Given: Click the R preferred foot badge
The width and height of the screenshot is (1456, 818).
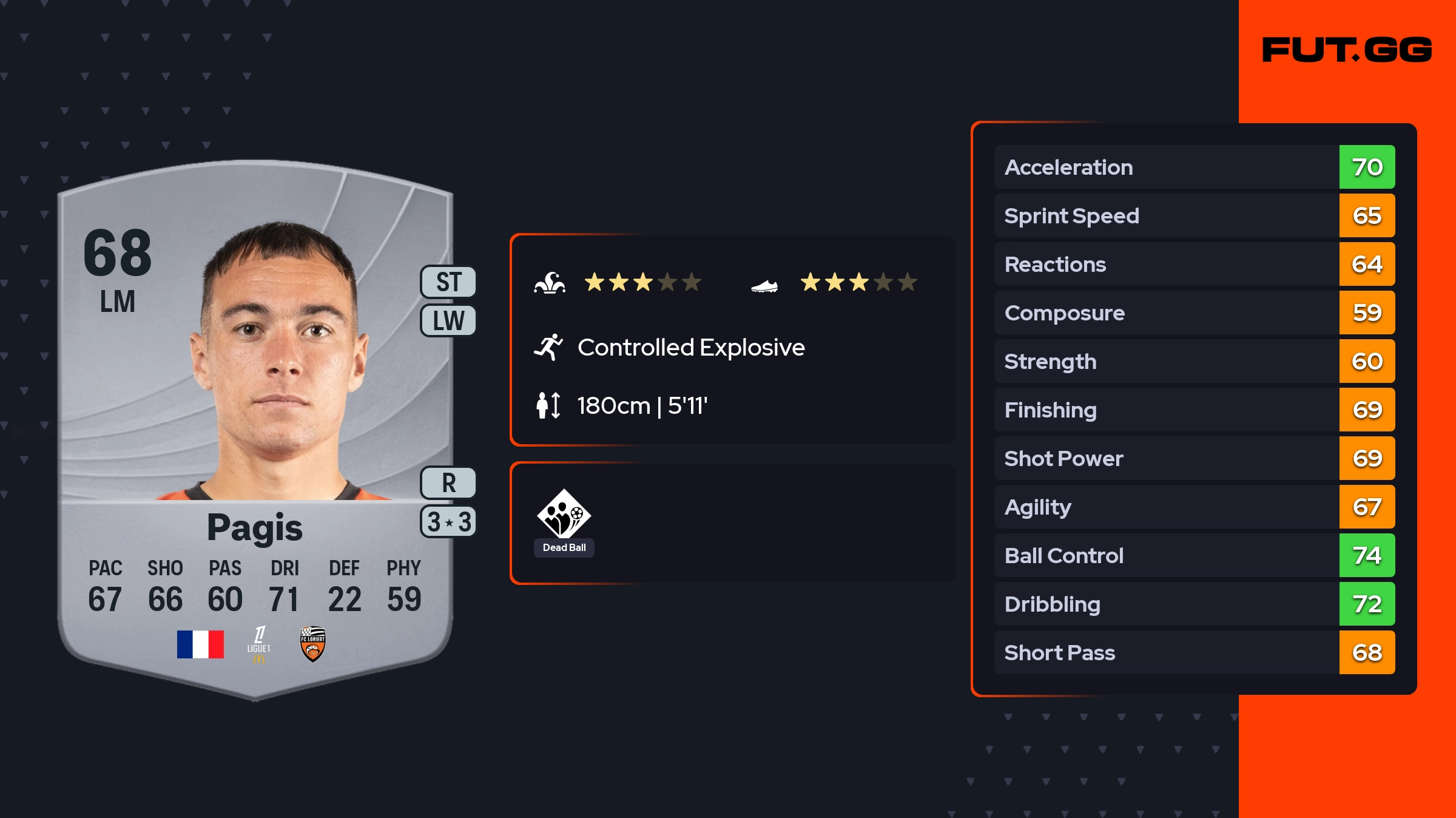Looking at the screenshot, I should point(448,483).
